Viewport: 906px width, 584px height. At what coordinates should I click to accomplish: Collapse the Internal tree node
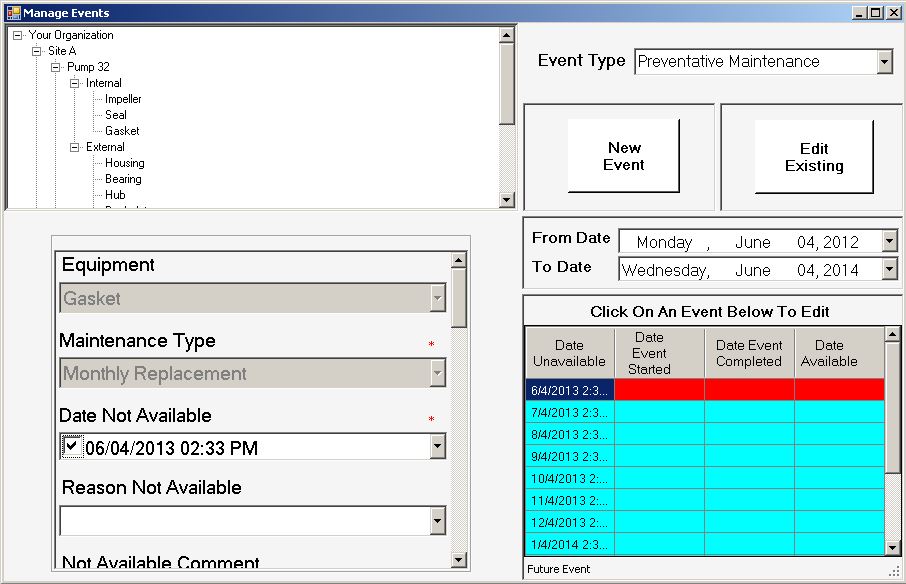[x=75, y=83]
